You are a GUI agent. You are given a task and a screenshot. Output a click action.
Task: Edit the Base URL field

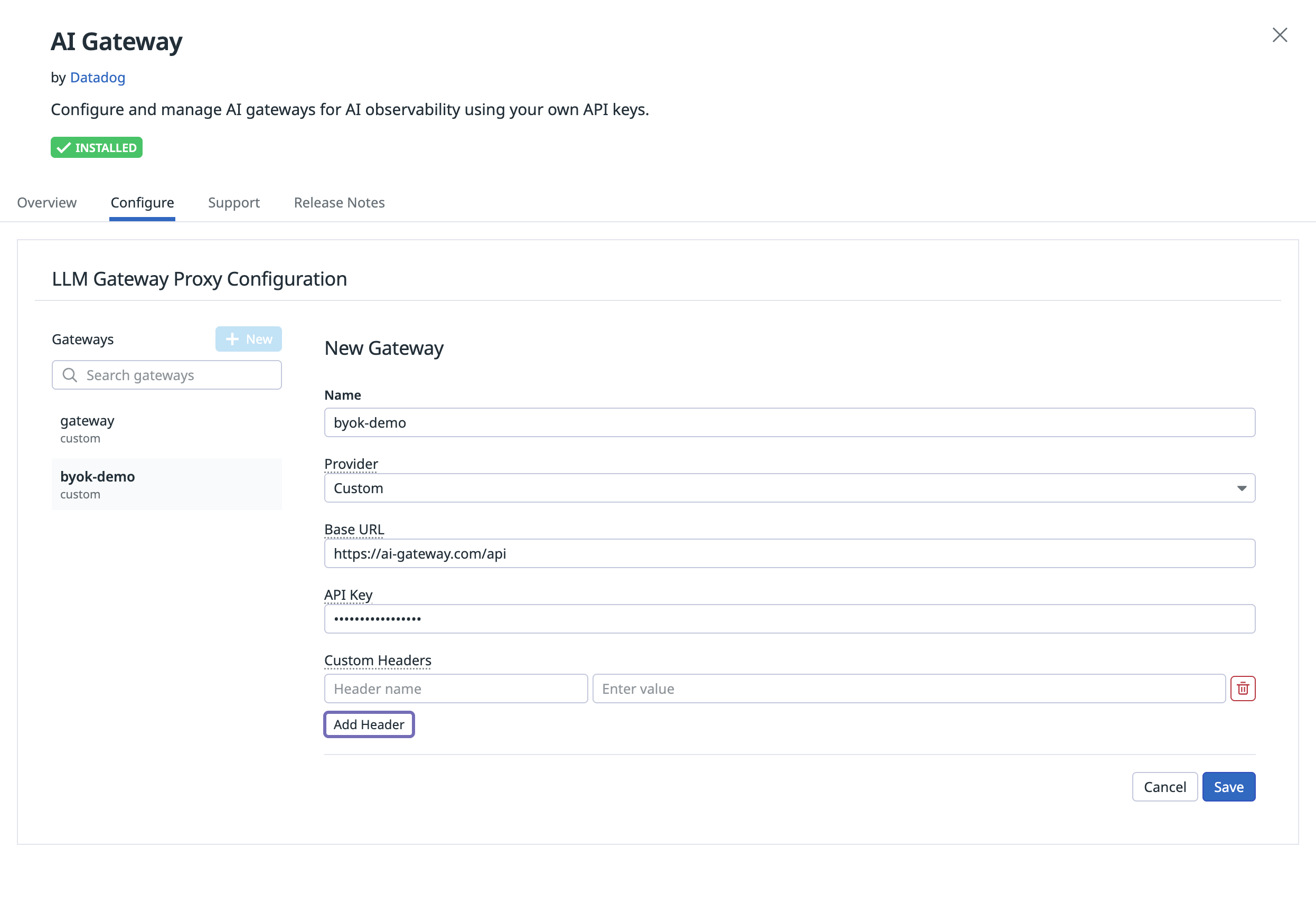coord(789,553)
